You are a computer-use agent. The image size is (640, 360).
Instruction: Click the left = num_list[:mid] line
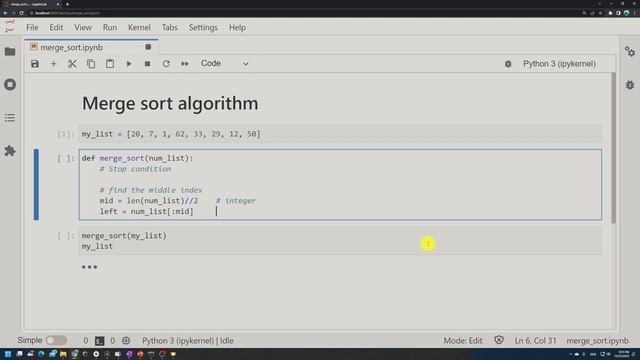[147, 211]
